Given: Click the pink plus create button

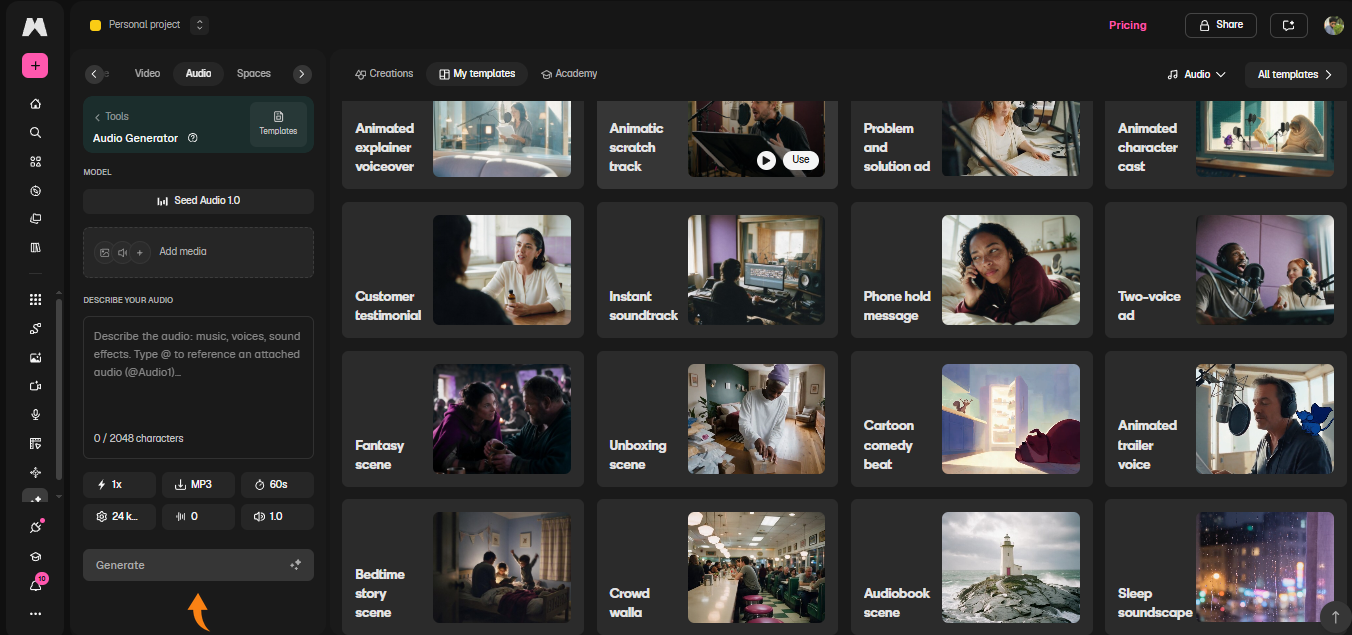Looking at the screenshot, I should 35,66.
